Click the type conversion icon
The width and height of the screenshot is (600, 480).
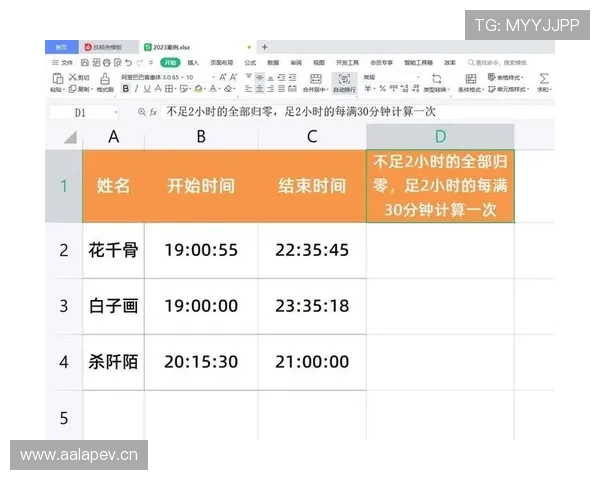pyautogui.click(x=437, y=79)
